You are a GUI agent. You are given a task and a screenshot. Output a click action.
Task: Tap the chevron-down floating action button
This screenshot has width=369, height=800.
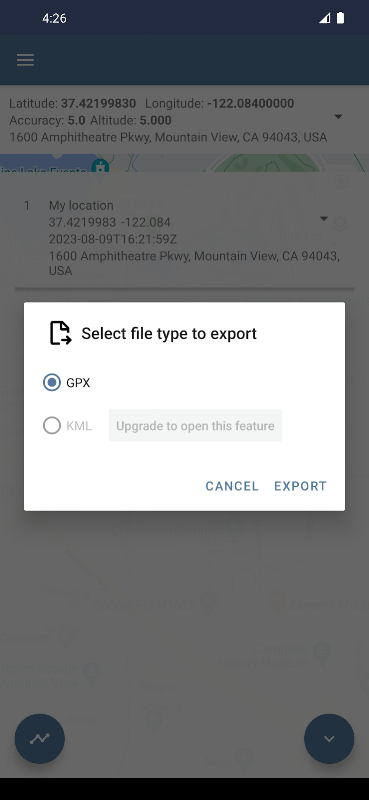pyautogui.click(x=329, y=738)
